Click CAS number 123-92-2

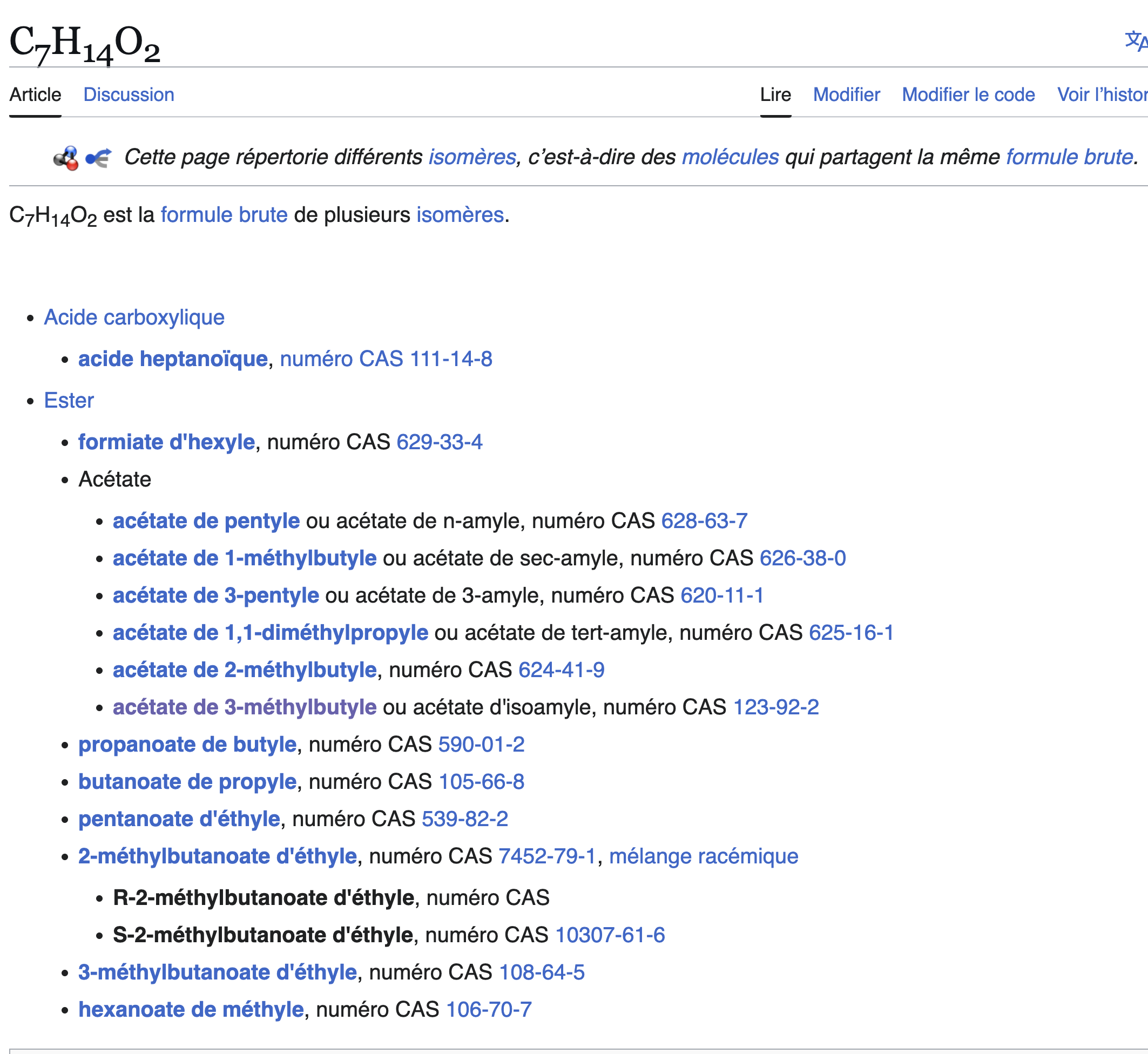[776, 708]
